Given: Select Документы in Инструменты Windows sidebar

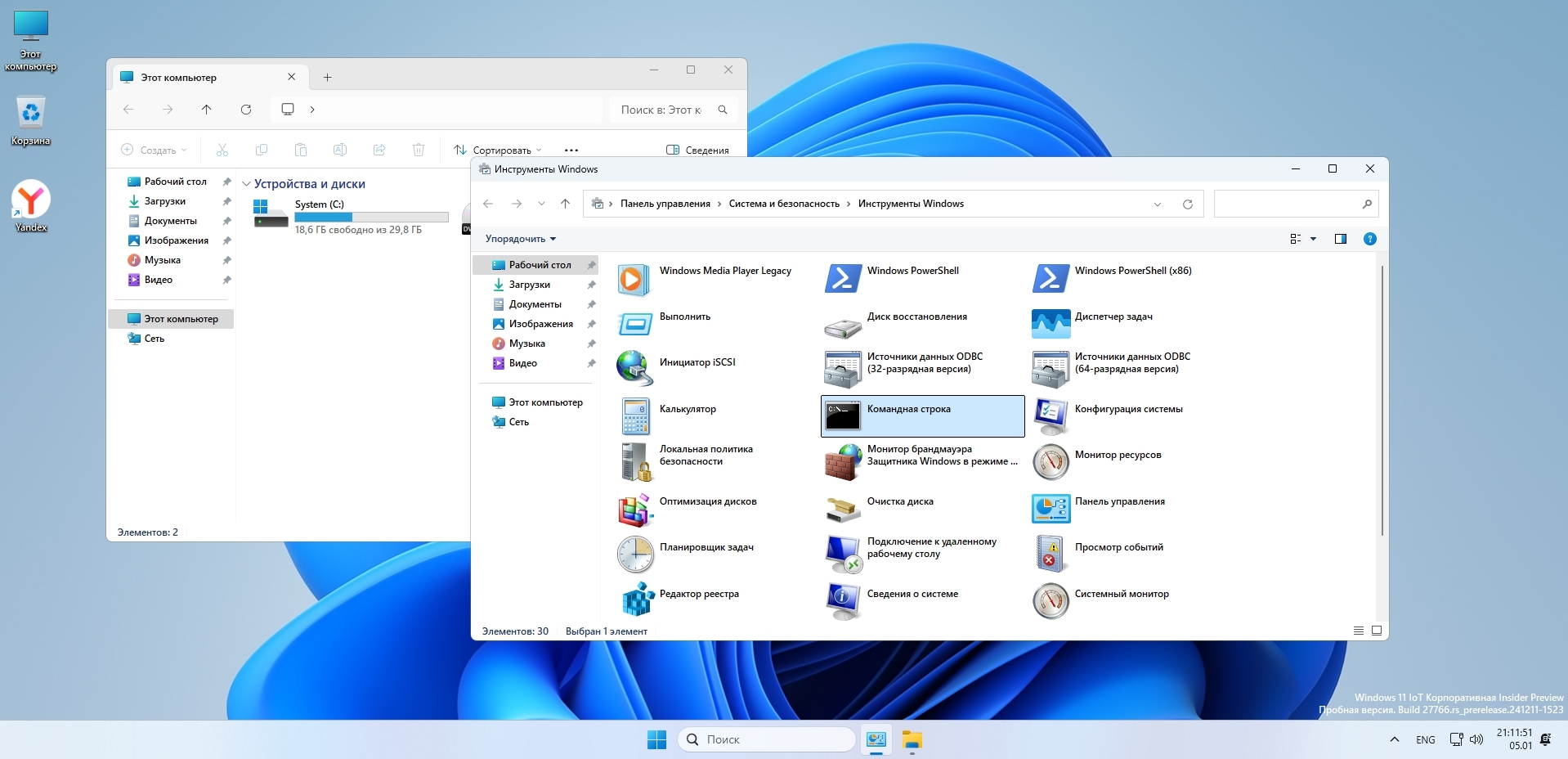Looking at the screenshot, I should point(535,304).
